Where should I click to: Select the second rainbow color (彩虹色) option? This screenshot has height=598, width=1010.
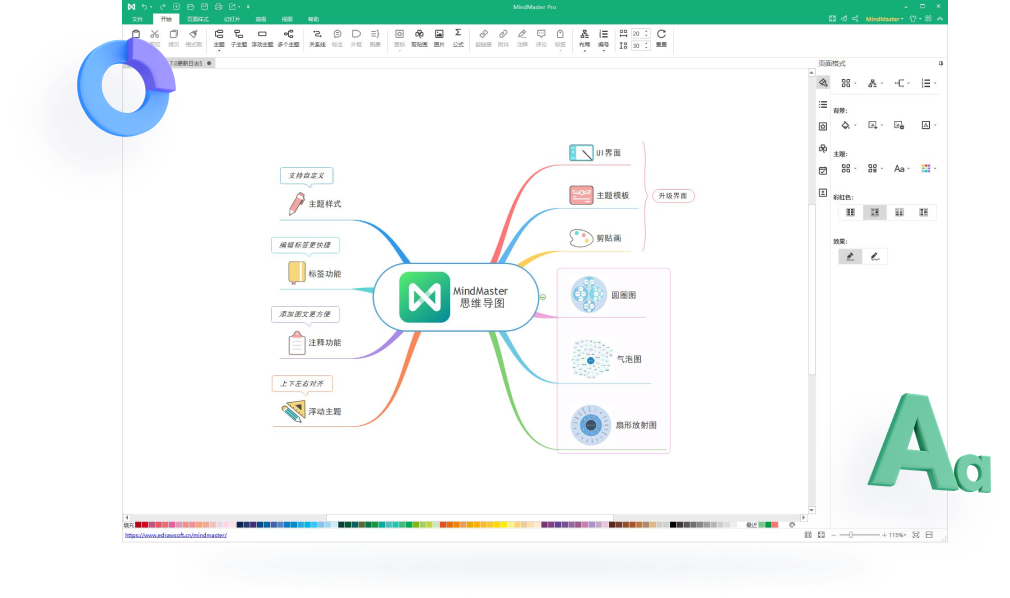click(874, 212)
